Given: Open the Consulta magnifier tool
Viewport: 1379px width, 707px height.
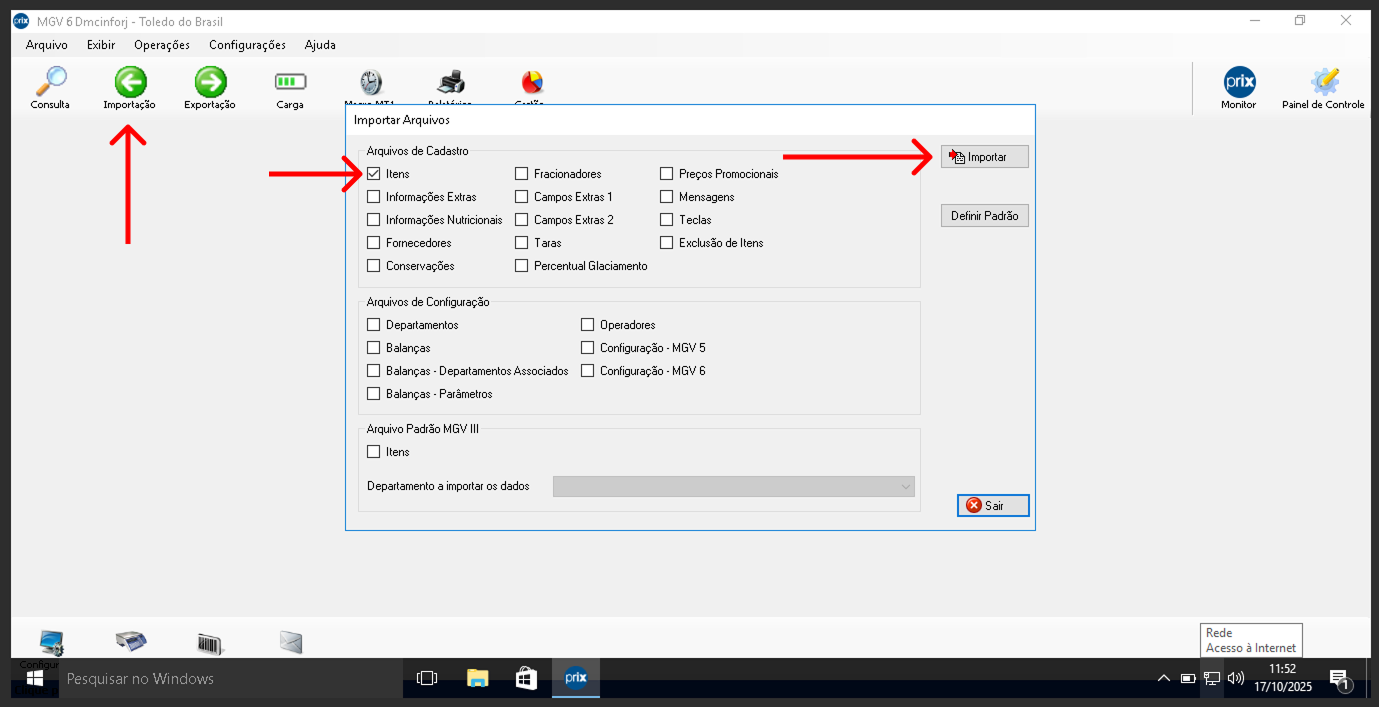Looking at the screenshot, I should (50, 83).
